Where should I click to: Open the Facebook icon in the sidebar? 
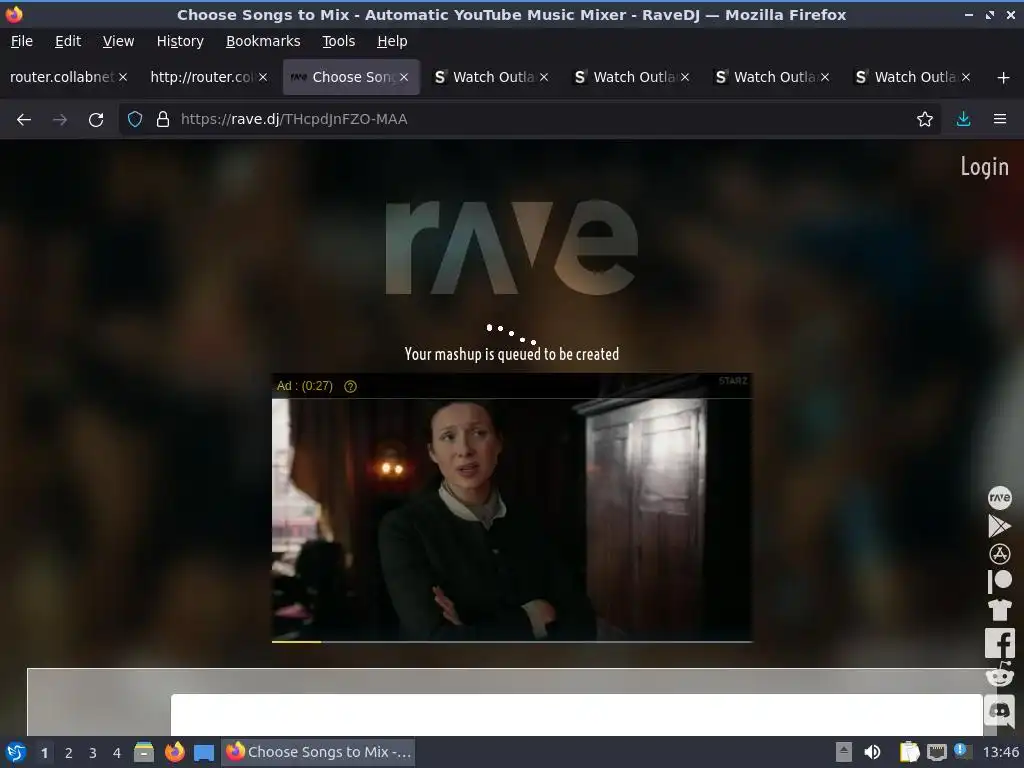point(999,643)
